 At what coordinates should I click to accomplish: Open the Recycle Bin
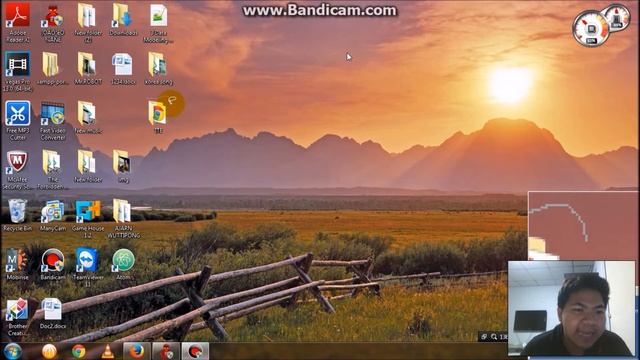pyautogui.click(x=18, y=215)
